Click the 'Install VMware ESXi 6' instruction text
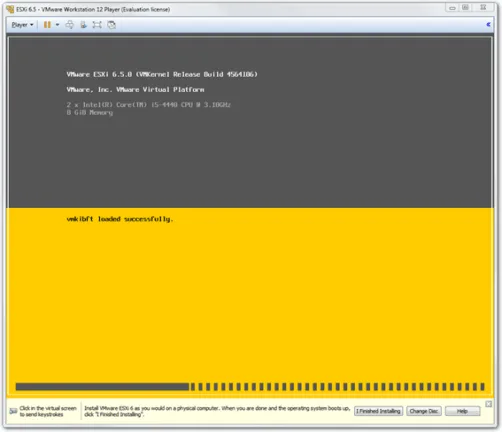The width and height of the screenshot is (502, 432). point(217,411)
